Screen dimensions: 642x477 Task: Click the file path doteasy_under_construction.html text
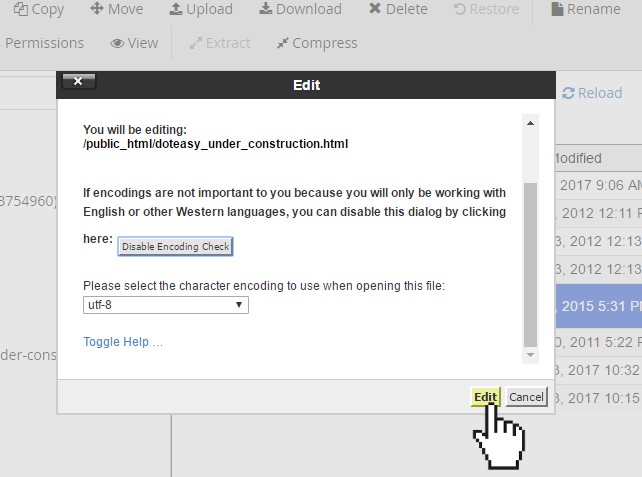tap(215, 144)
